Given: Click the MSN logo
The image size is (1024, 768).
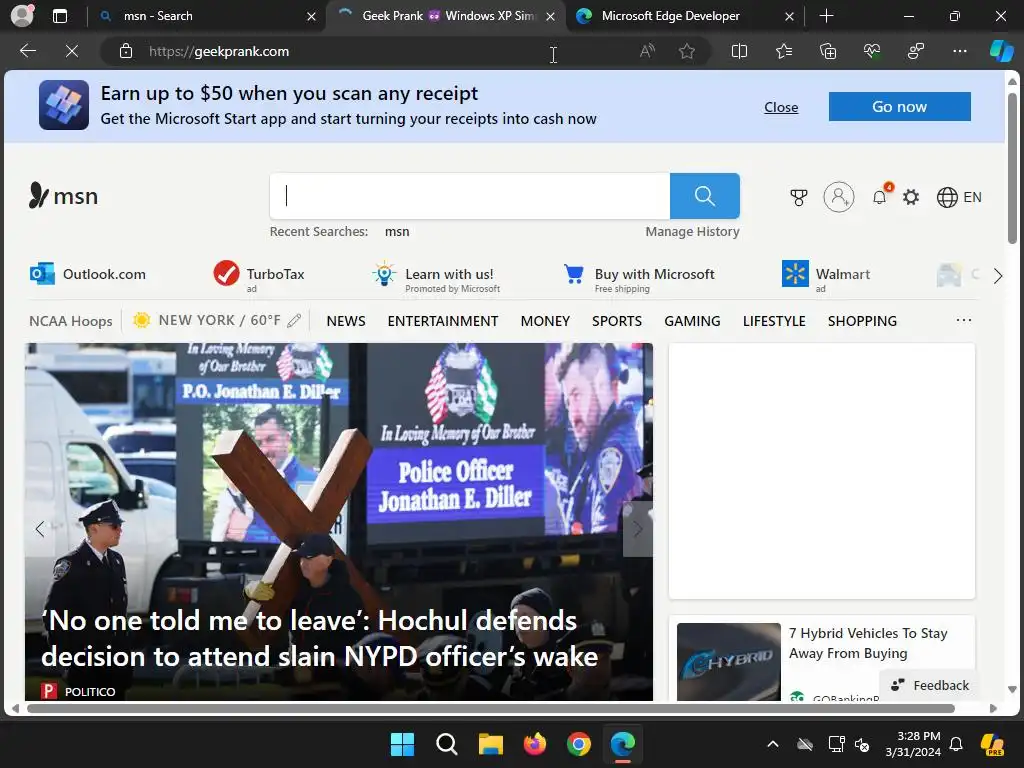Looking at the screenshot, I should pyautogui.click(x=63, y=195).
